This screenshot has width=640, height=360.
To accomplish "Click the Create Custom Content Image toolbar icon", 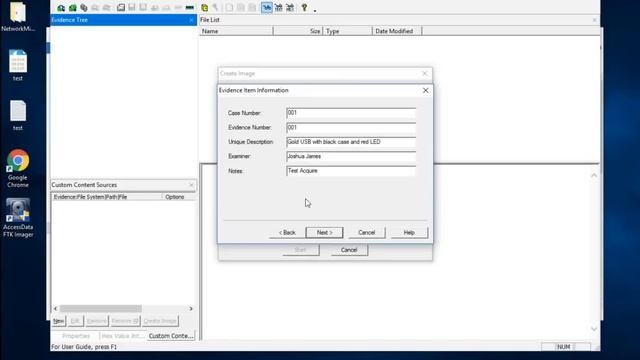I will coord(166,8).
